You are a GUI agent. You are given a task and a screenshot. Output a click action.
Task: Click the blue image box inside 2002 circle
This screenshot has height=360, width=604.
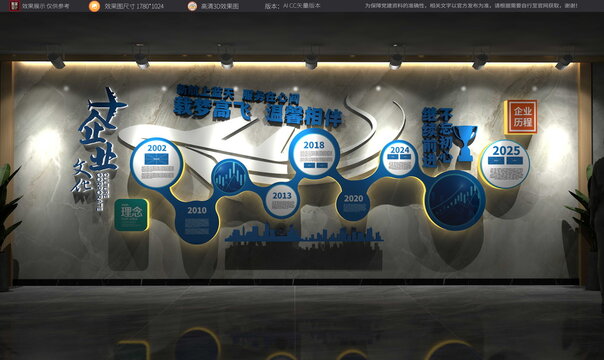[156, 159]
